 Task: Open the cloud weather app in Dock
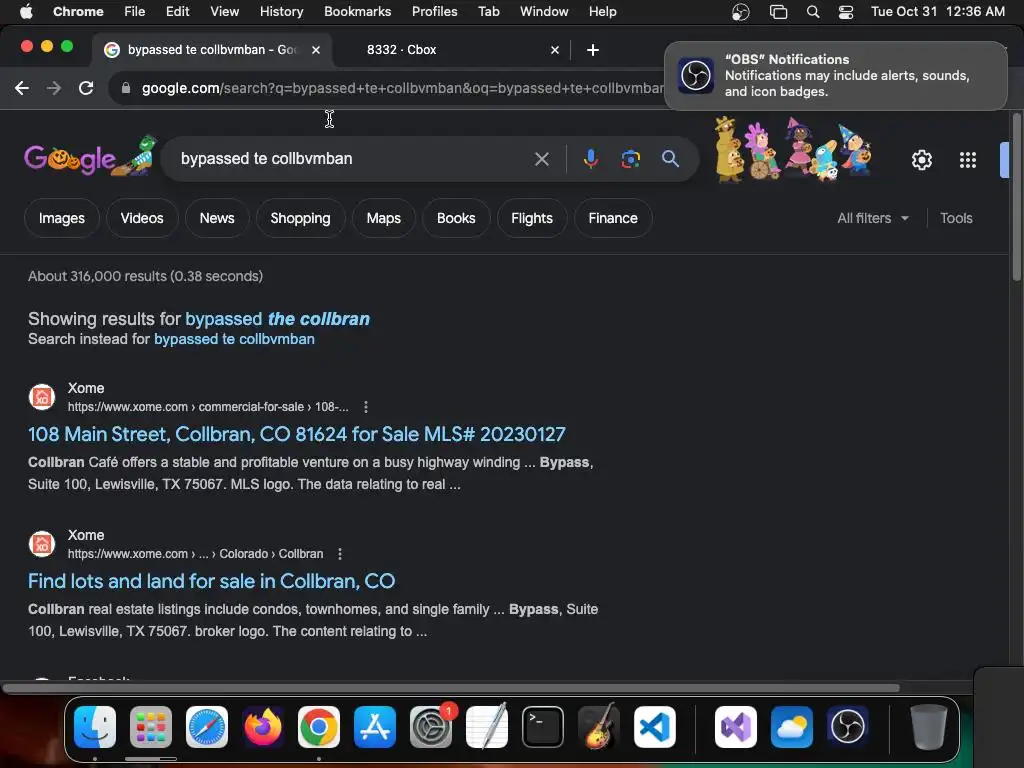(x=792, y=727)
